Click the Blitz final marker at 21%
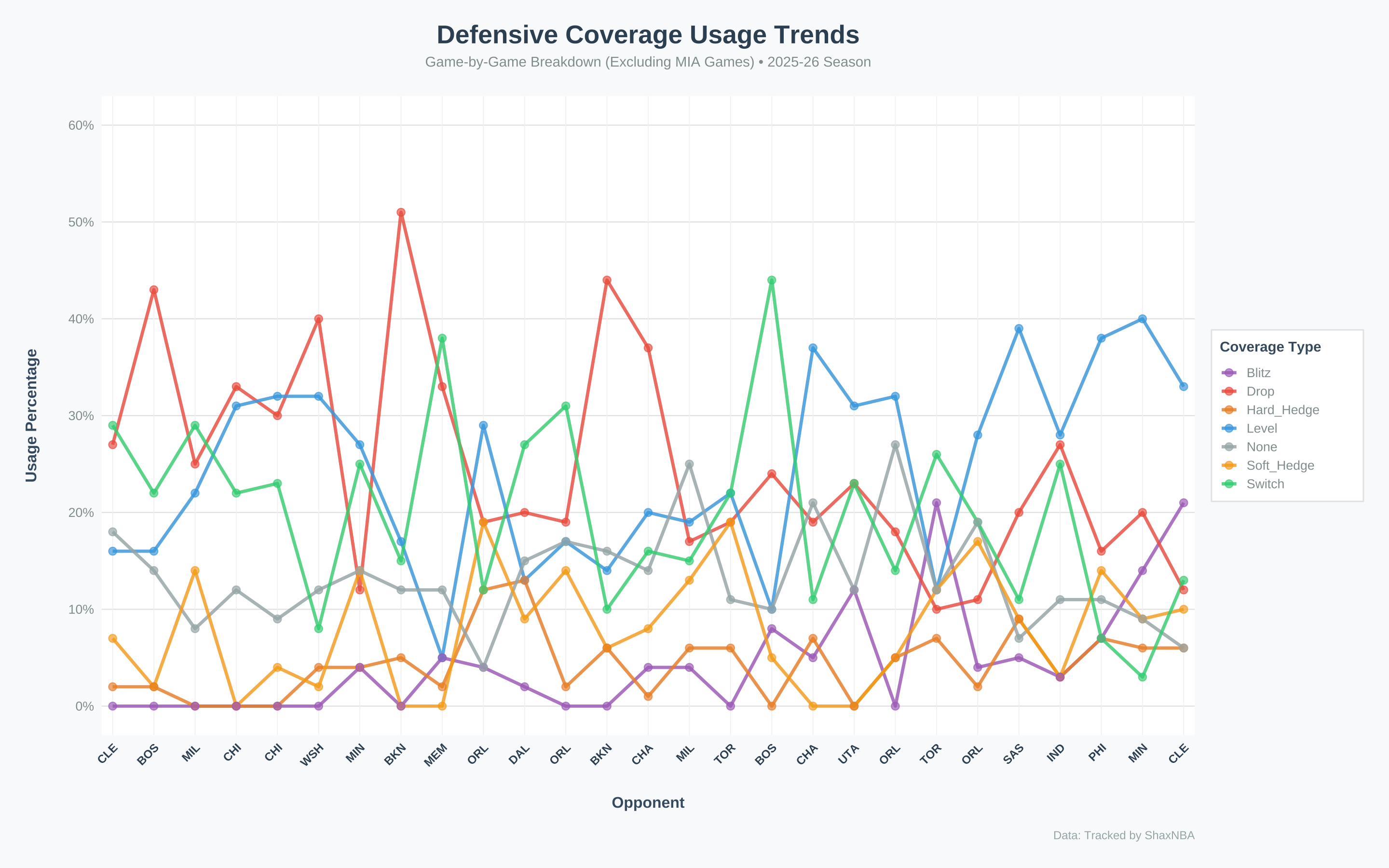This screenshot has height=868, width=1389. [x=1184, y=503]
